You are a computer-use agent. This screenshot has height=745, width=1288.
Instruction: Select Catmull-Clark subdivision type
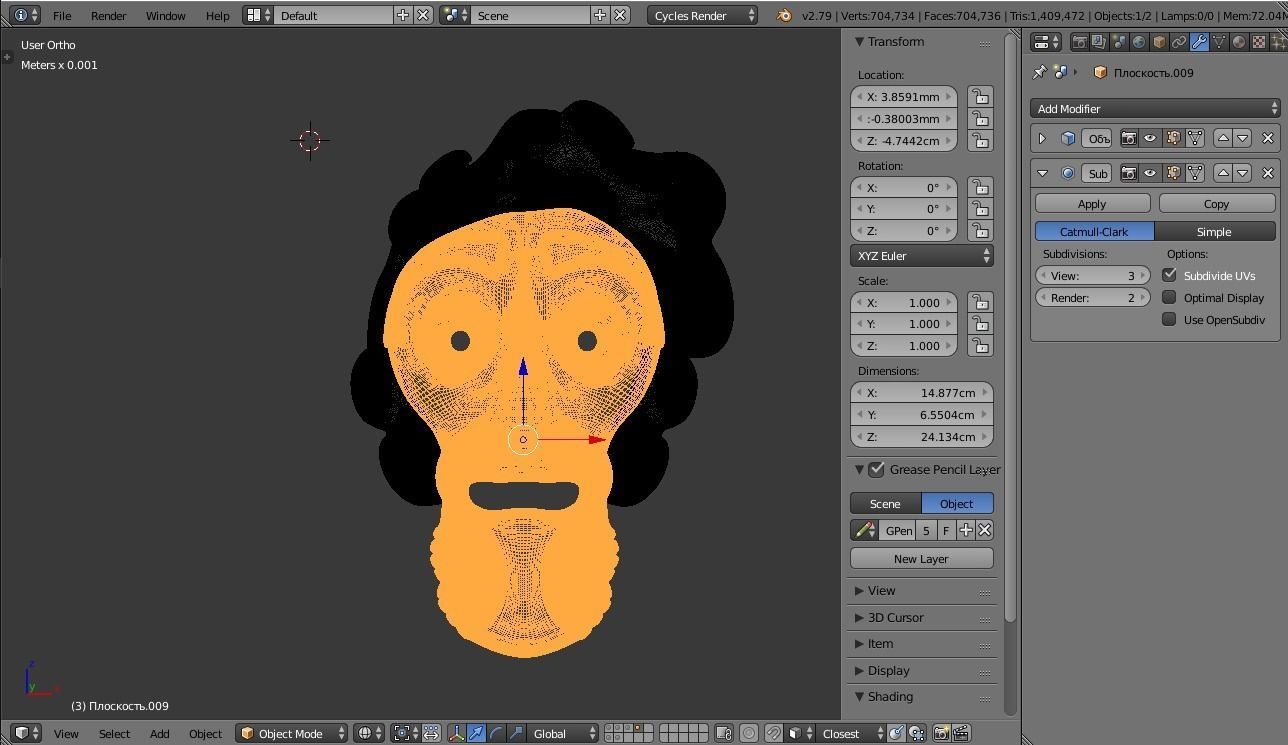click(x=1094, y=231)
